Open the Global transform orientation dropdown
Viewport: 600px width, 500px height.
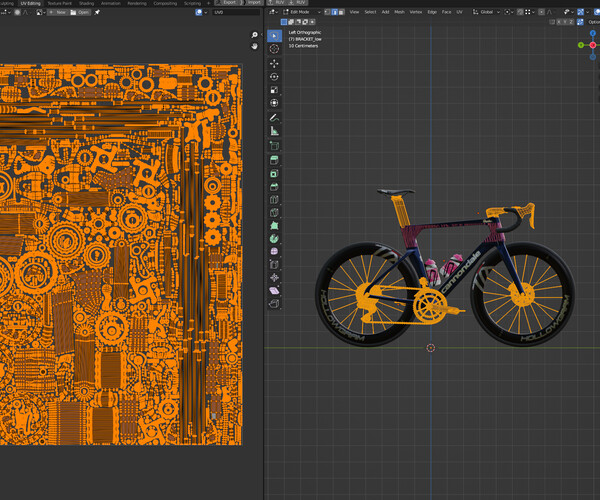(487, 12)
